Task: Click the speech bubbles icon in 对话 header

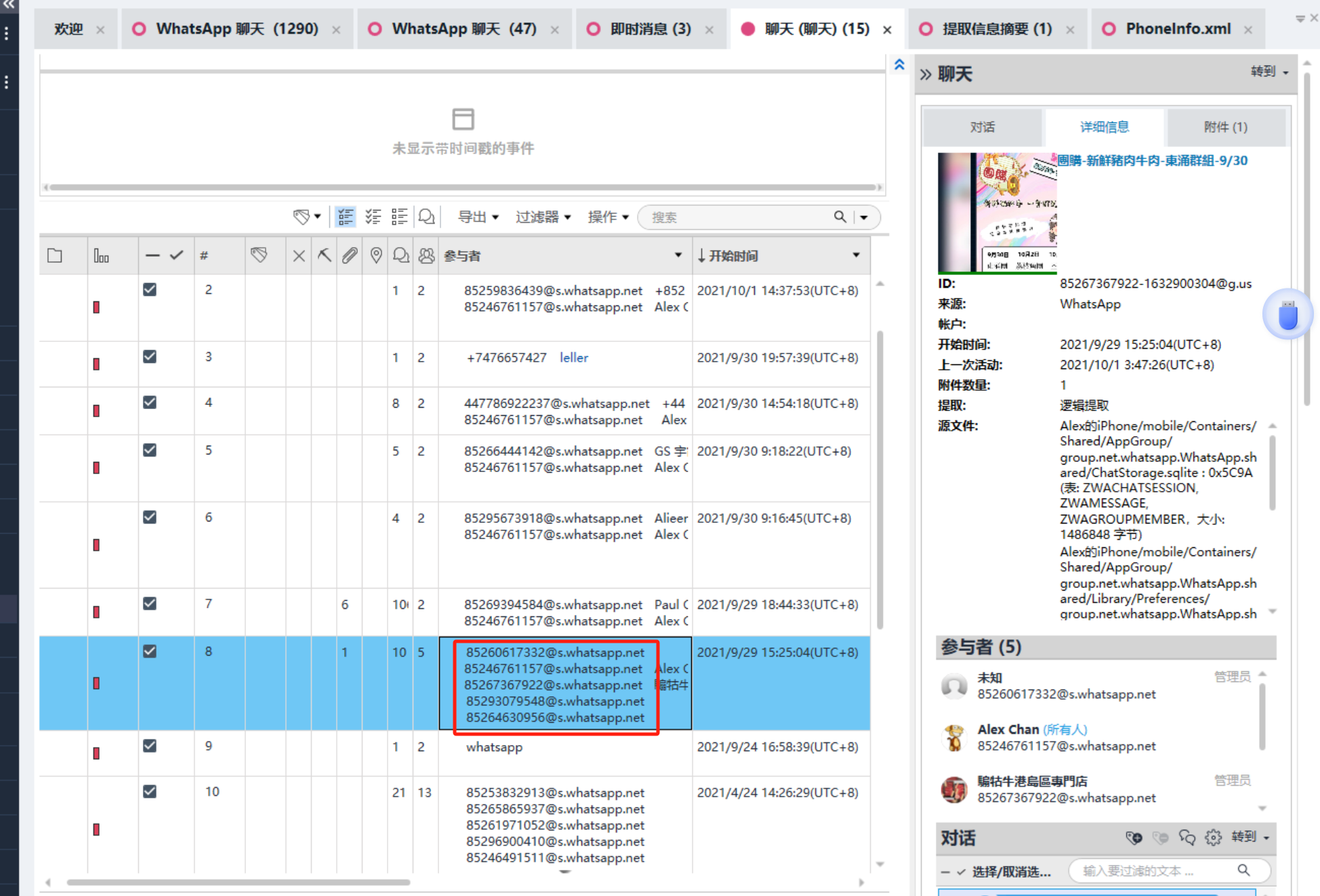Action: [1187, 838]
